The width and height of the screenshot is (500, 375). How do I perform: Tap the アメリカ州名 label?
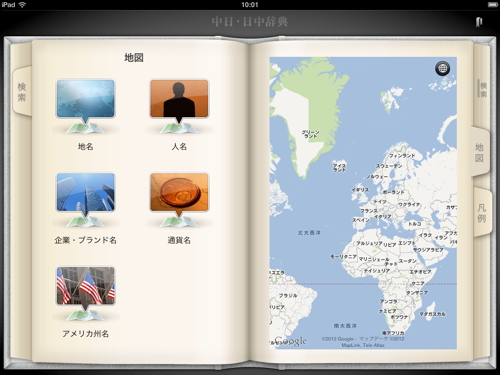click(86, 334)
